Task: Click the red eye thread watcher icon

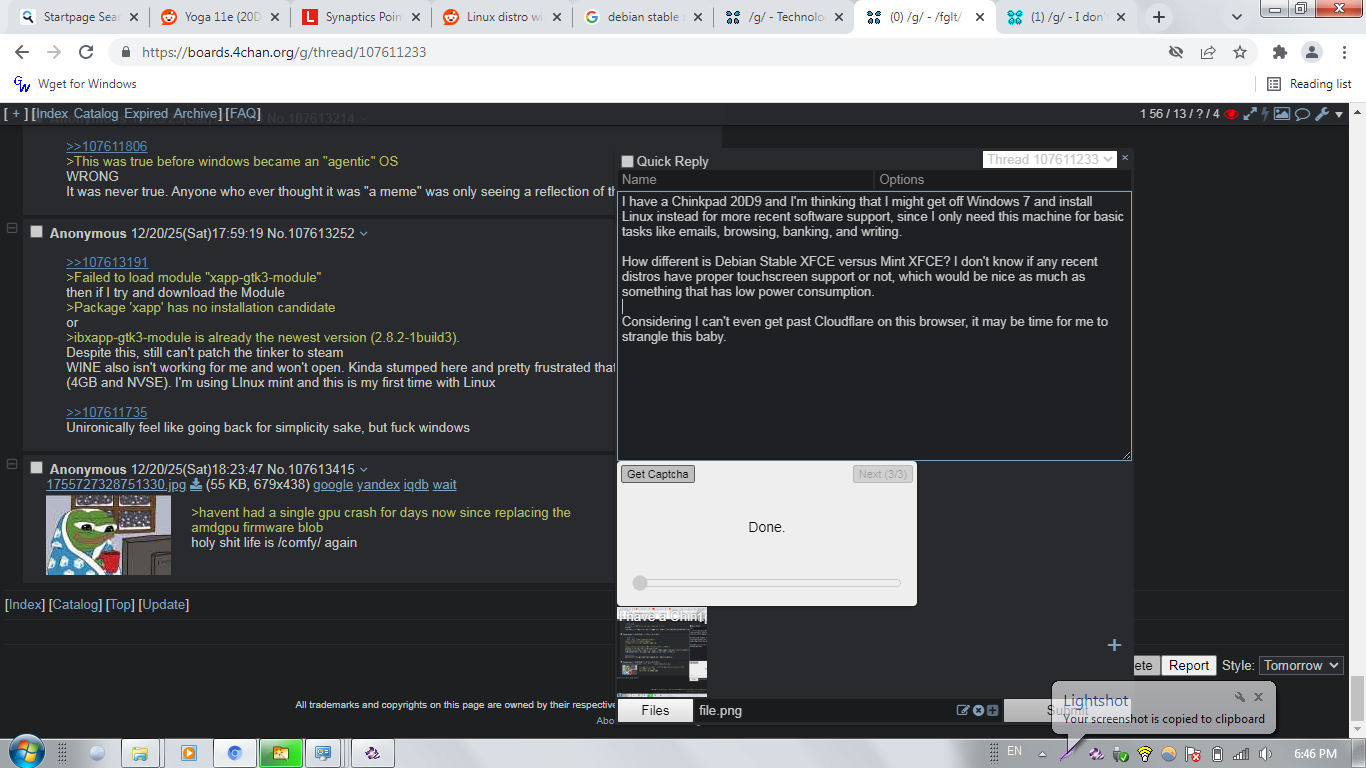Action: (1231, 114)
